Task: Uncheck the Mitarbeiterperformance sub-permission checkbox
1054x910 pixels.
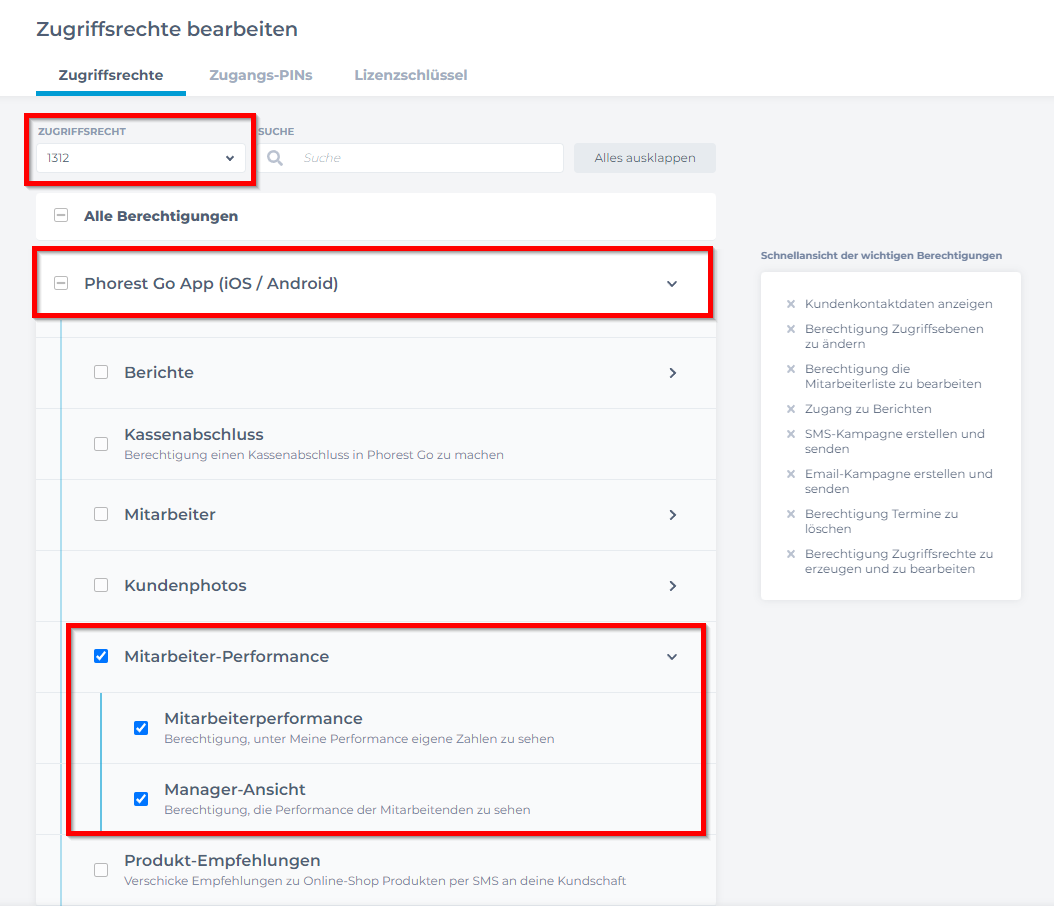Action: click(141, 728)
